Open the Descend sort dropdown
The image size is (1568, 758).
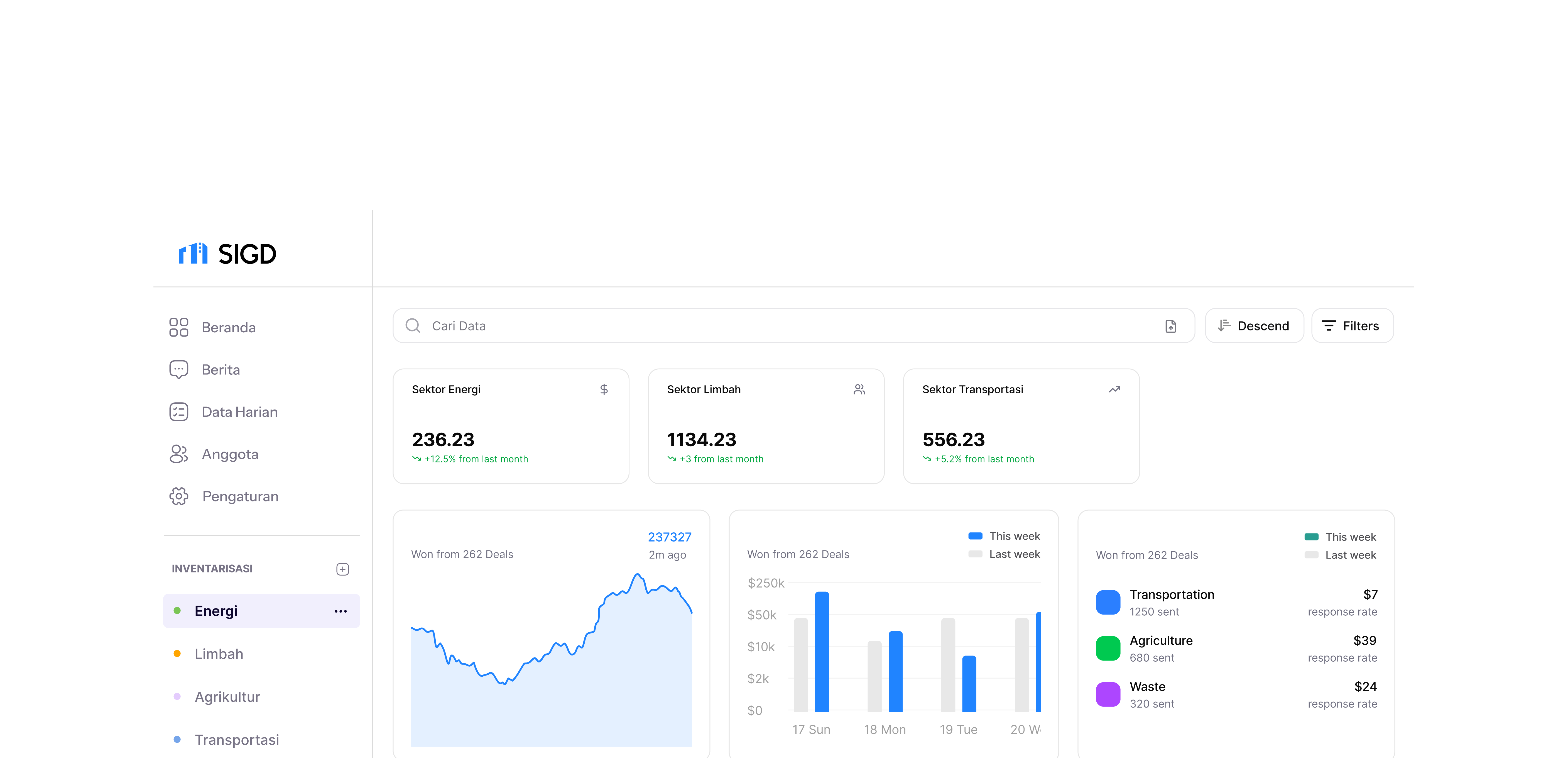coord(1254,326)
